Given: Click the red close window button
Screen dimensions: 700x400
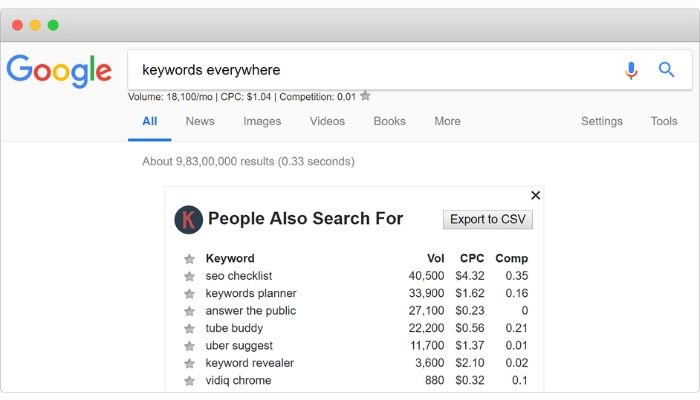Looking at the screenshot, I should point(17,25).
